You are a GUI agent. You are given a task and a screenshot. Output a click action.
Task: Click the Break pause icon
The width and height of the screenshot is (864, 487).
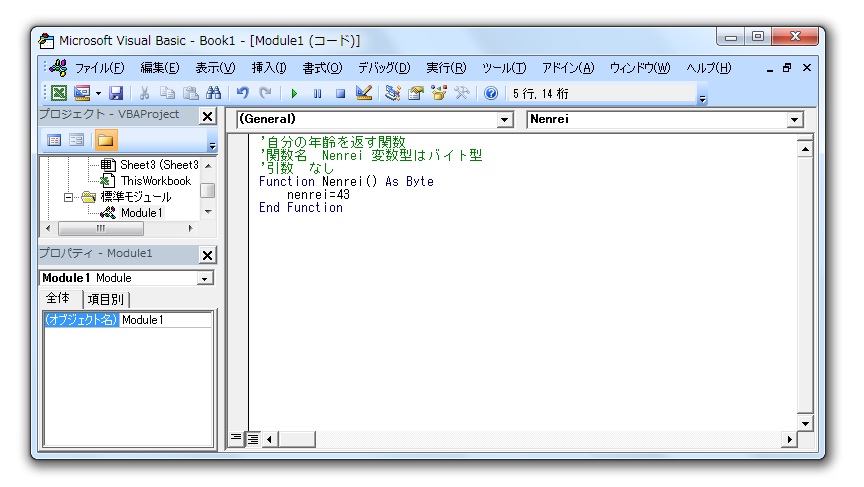coord(317,94)
